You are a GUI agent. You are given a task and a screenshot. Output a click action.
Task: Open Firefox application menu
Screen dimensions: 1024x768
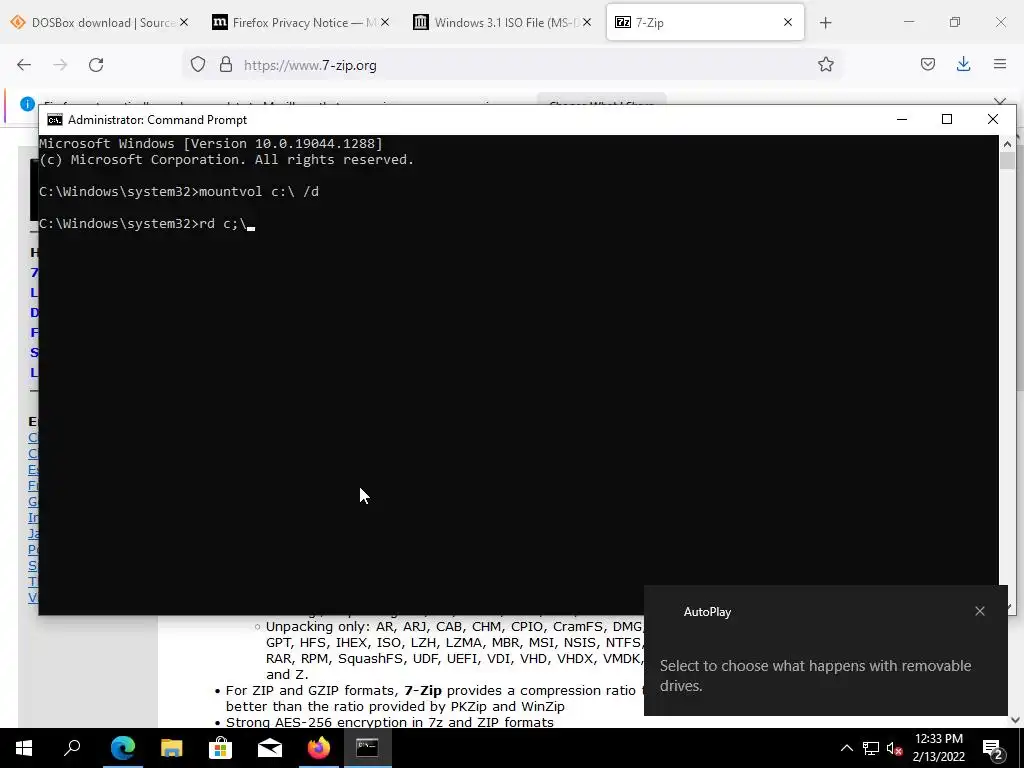click(x=1000, y=65)
